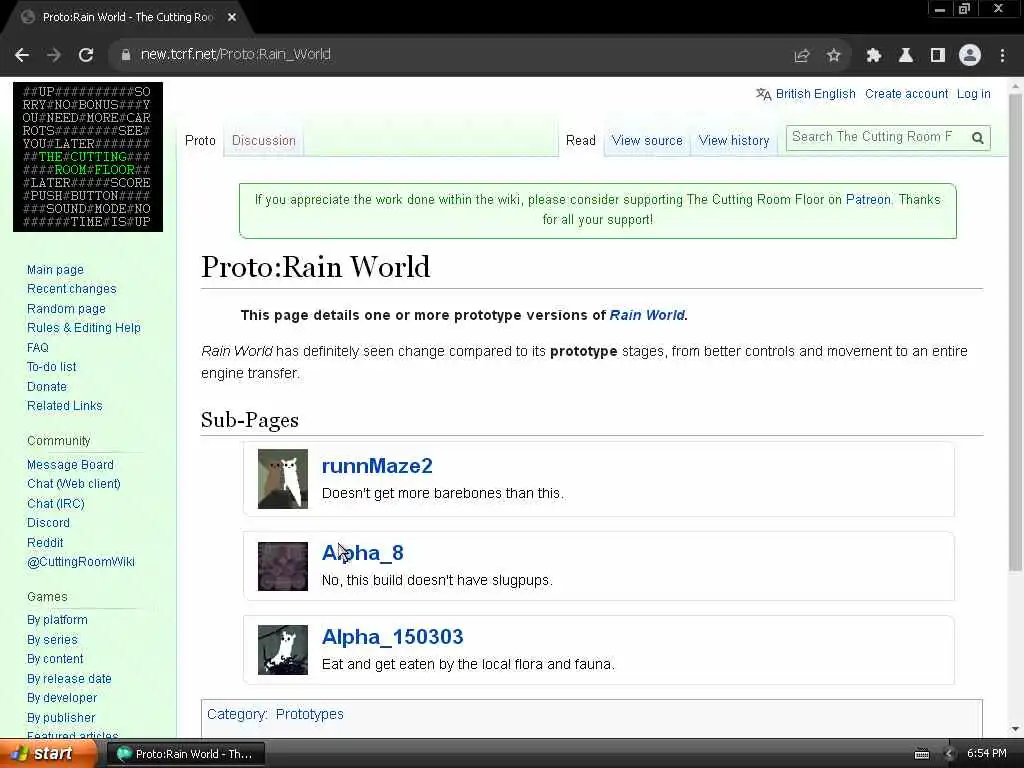Click the browser address bar URL
Viewport: 1024px width, 768px height.
pos(236,54)
